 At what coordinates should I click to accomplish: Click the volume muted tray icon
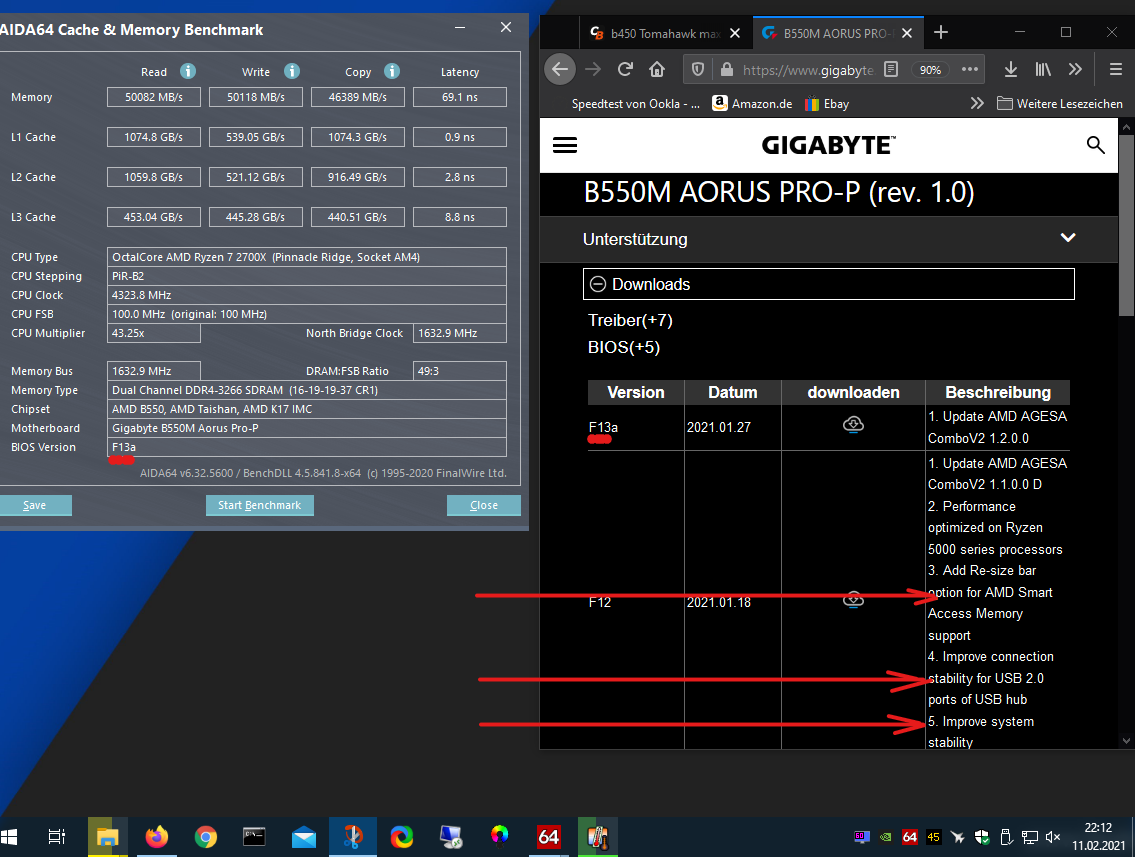[1053, 837]
